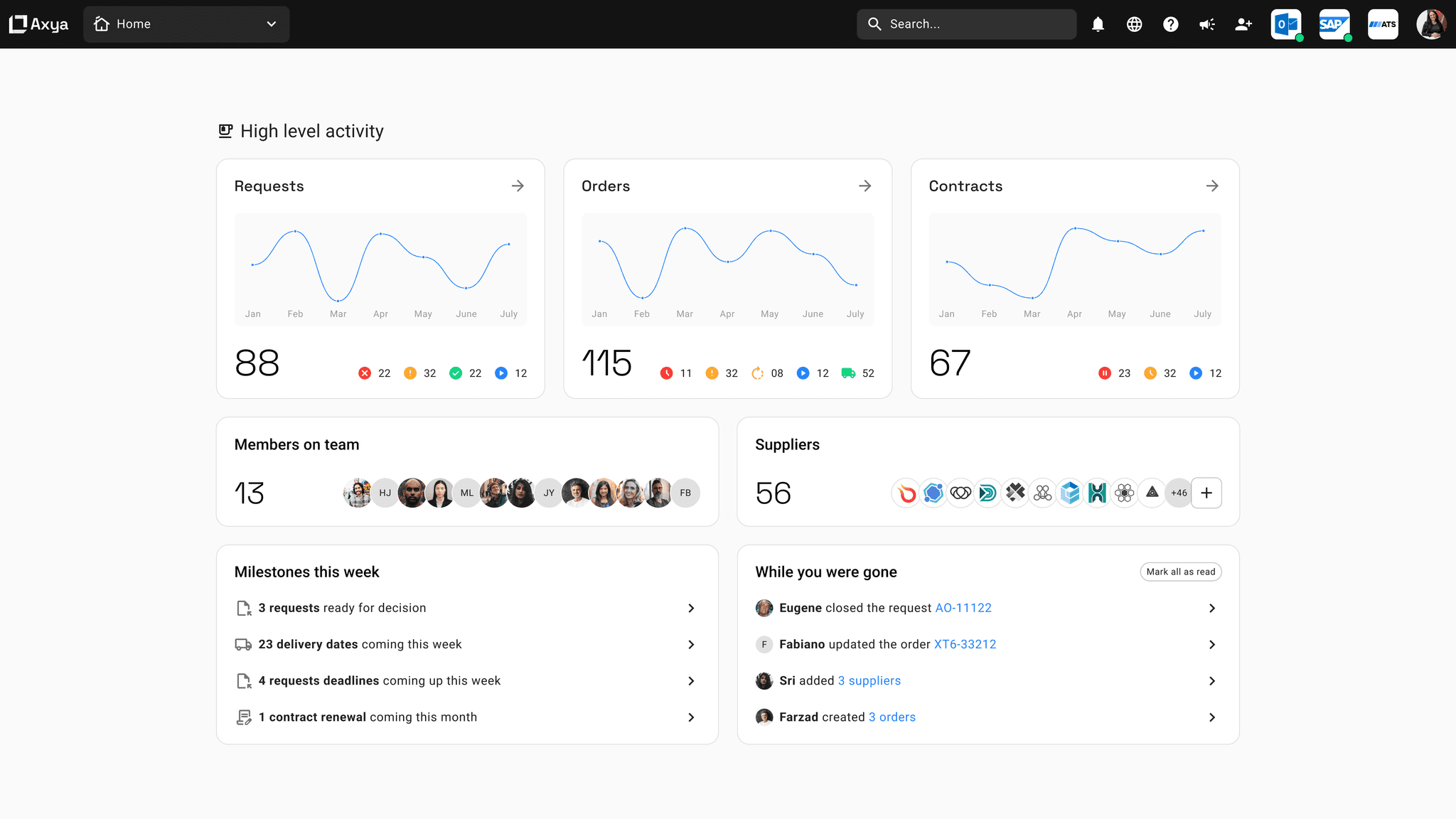Open the announcements megaphone icon
The height and width of the screenshot is (819, 1456).
click(x=1206, y=24)
